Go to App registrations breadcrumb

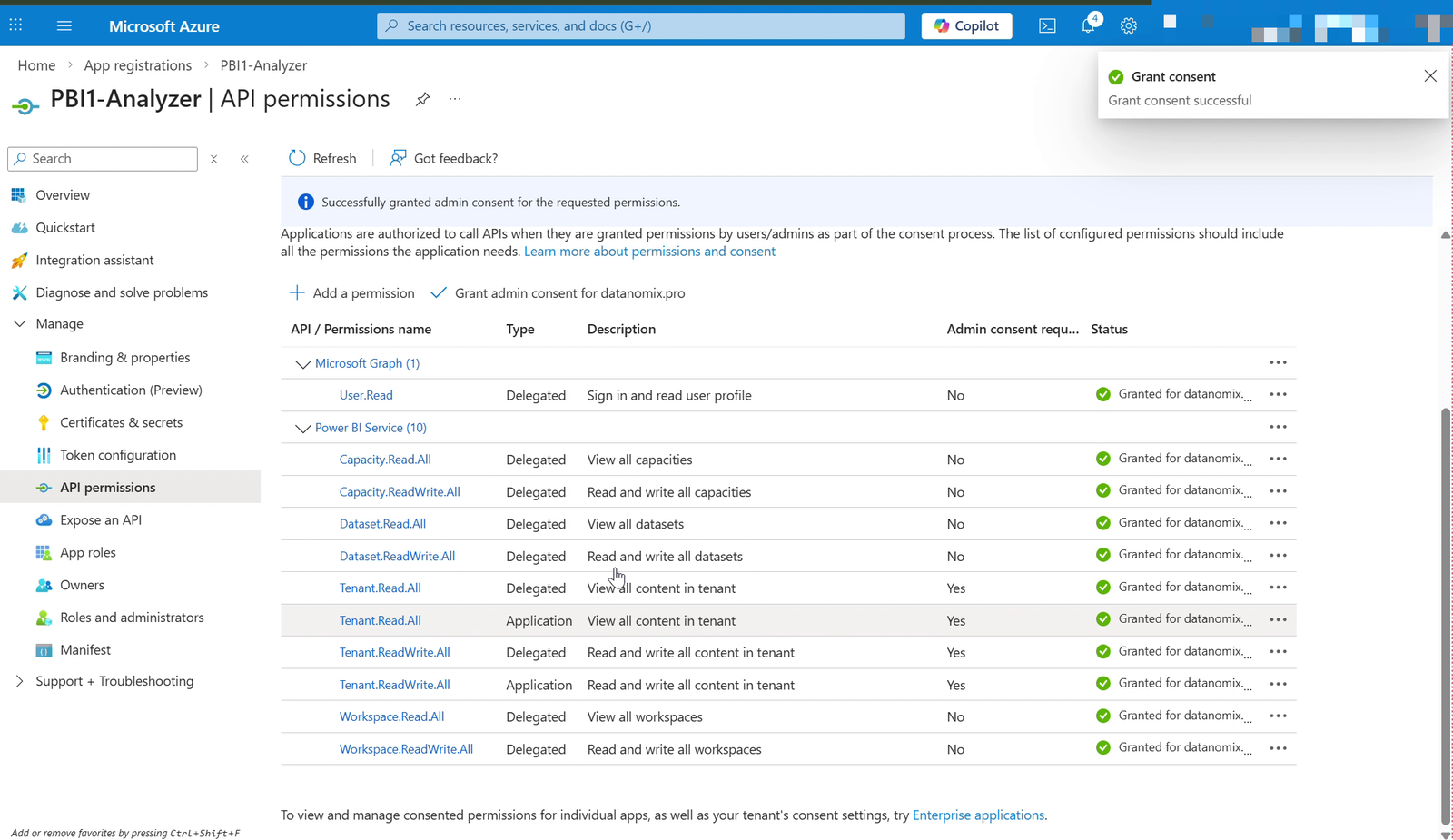[138, 65]
